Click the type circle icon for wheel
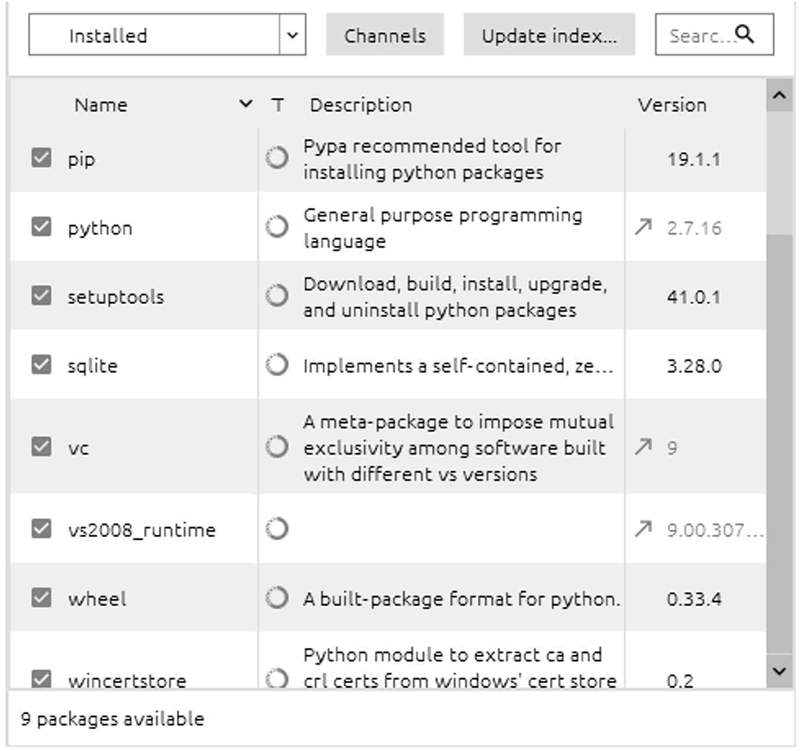Viewport: 800px width, 751px height. click(x=277, y=597)
